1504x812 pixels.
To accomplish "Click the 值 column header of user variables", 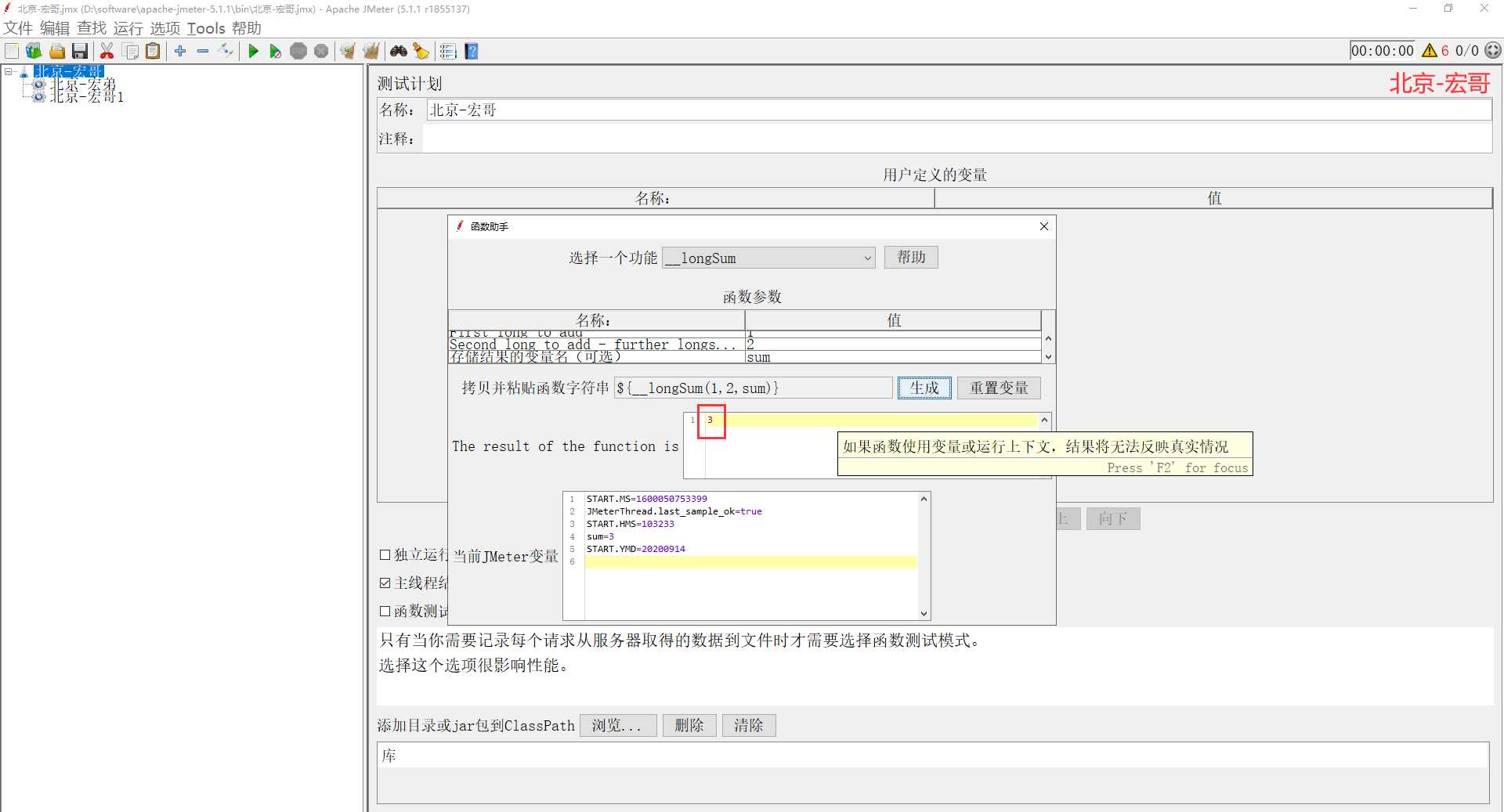I will pyautogui.click(x=1213, y=198).
